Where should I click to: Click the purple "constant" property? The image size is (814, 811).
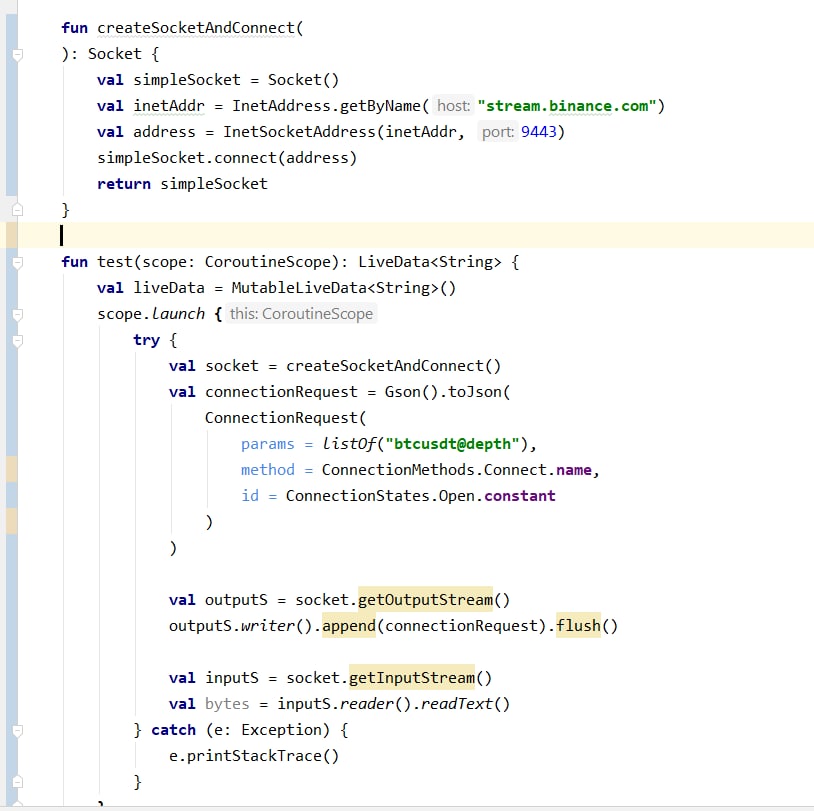tap(520, 496)
